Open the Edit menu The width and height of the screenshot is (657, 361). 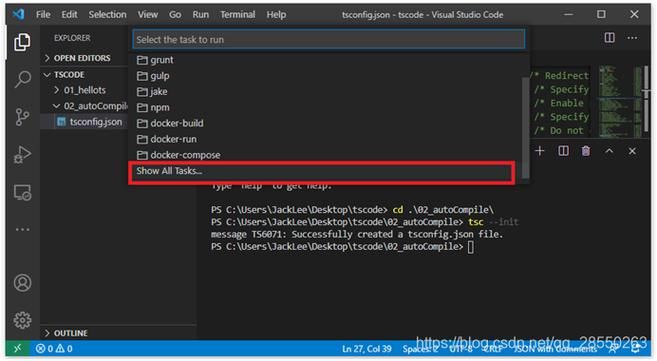(69, 14)
